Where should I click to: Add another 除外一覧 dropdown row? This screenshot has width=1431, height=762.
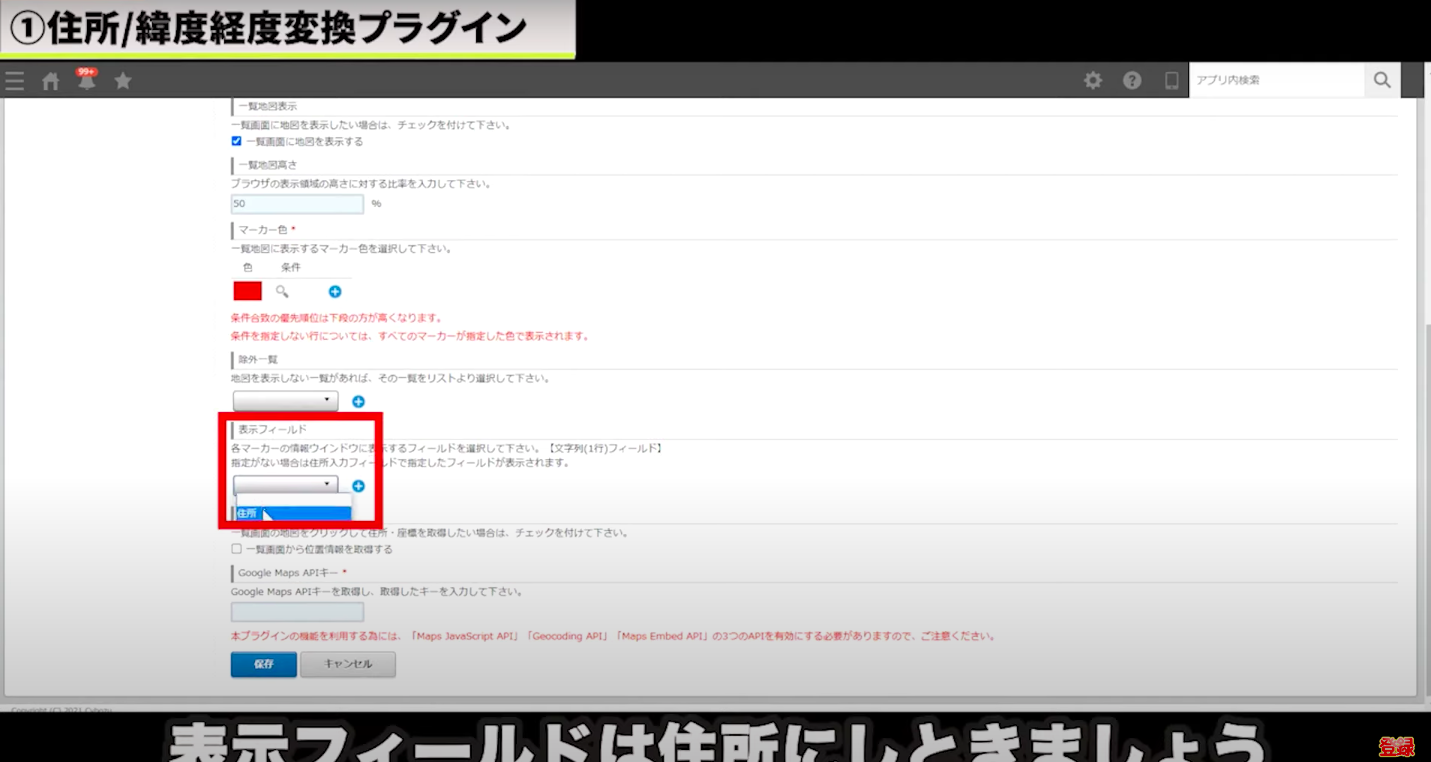tap(358, 401)
